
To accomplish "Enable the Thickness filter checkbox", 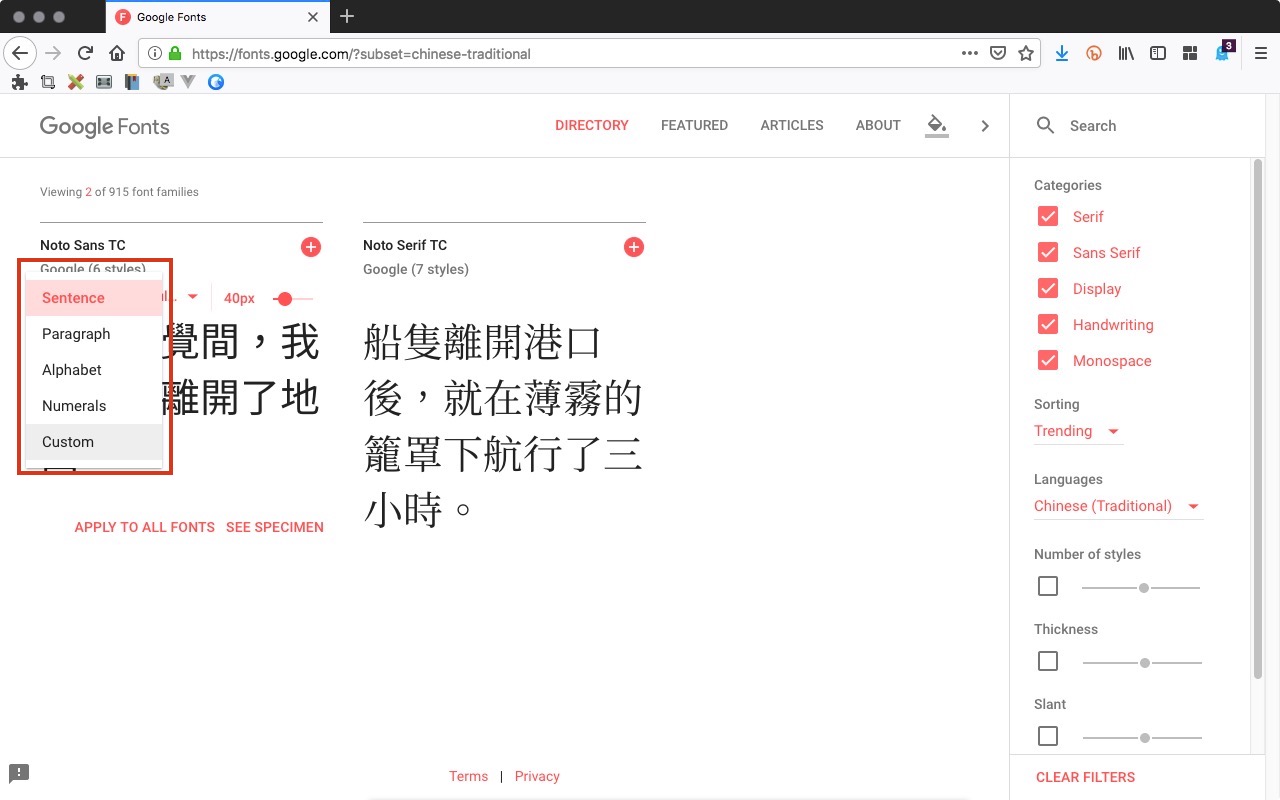I will click(x=1048, y=661).
